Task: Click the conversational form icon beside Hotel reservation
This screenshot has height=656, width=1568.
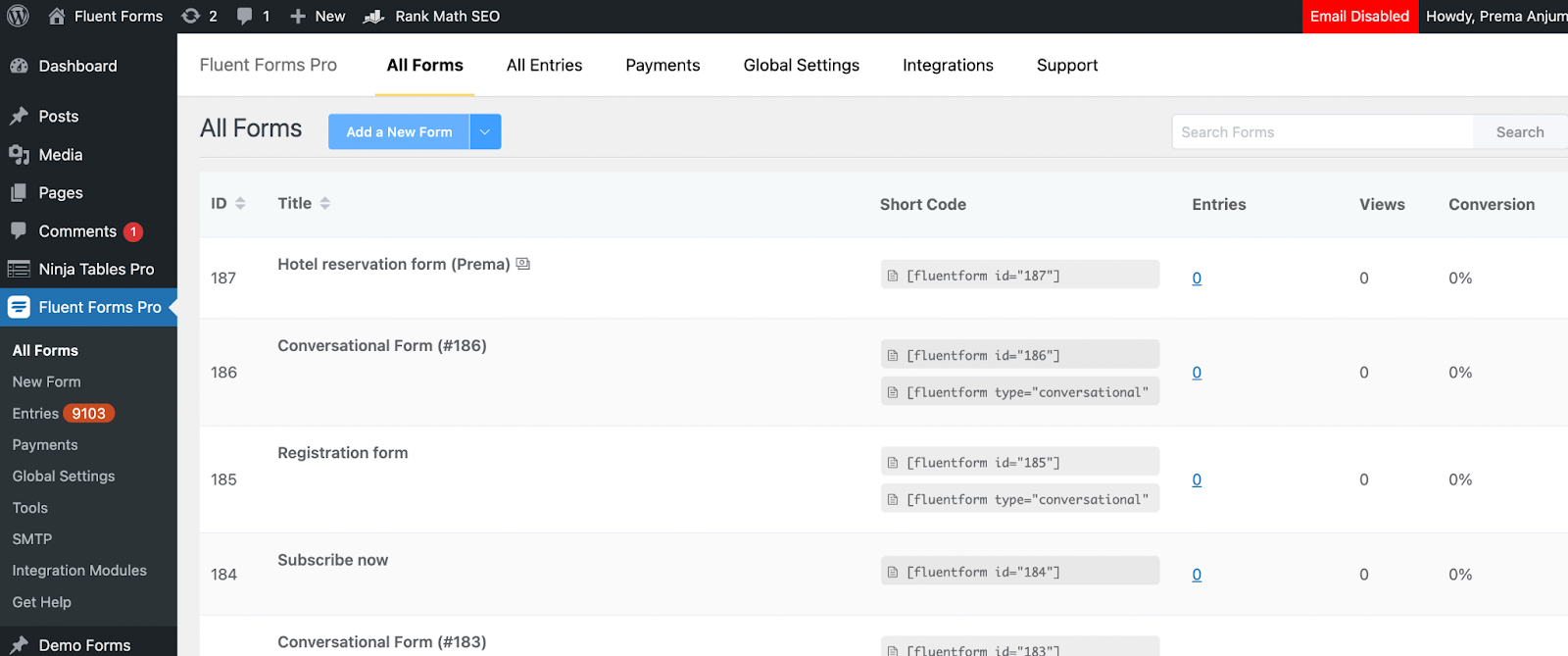Action: coord(523,264)
